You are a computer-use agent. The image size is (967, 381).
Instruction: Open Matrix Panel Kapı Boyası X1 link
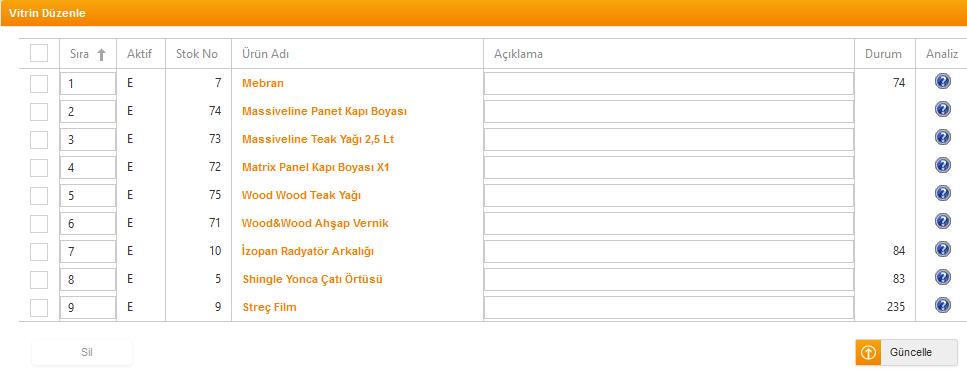click(316, 167)
